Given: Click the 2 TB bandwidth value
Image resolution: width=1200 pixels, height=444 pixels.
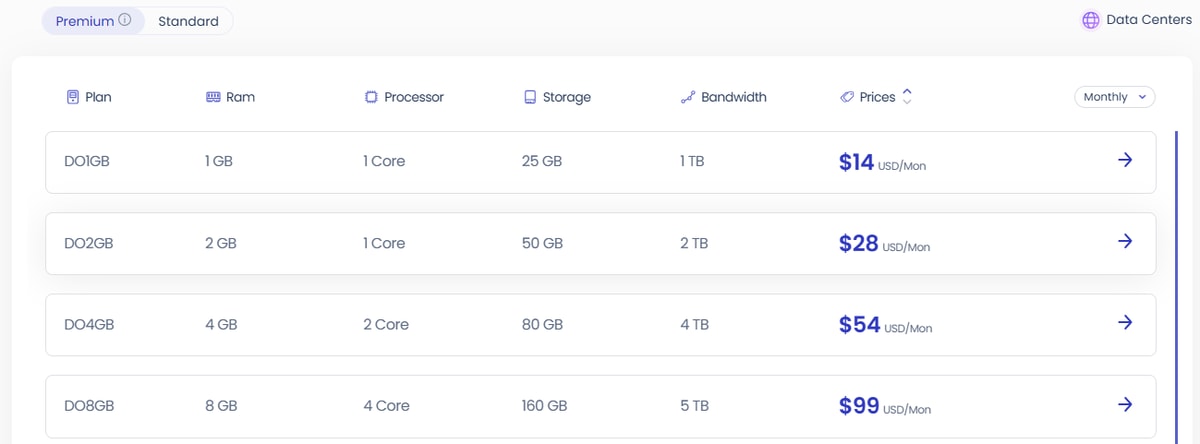Looking at the screenshot, I should 694,243.
